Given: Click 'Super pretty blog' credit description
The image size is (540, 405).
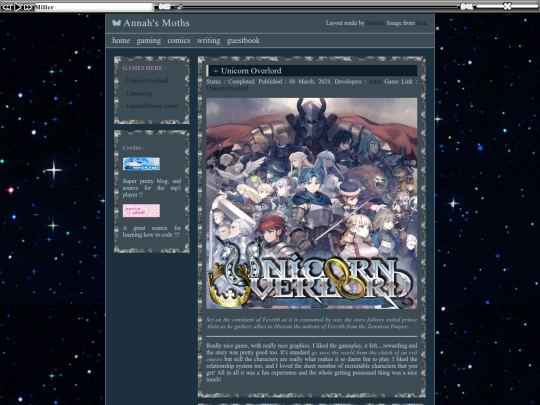Looking at the screenshot, I should coord(152,188).
